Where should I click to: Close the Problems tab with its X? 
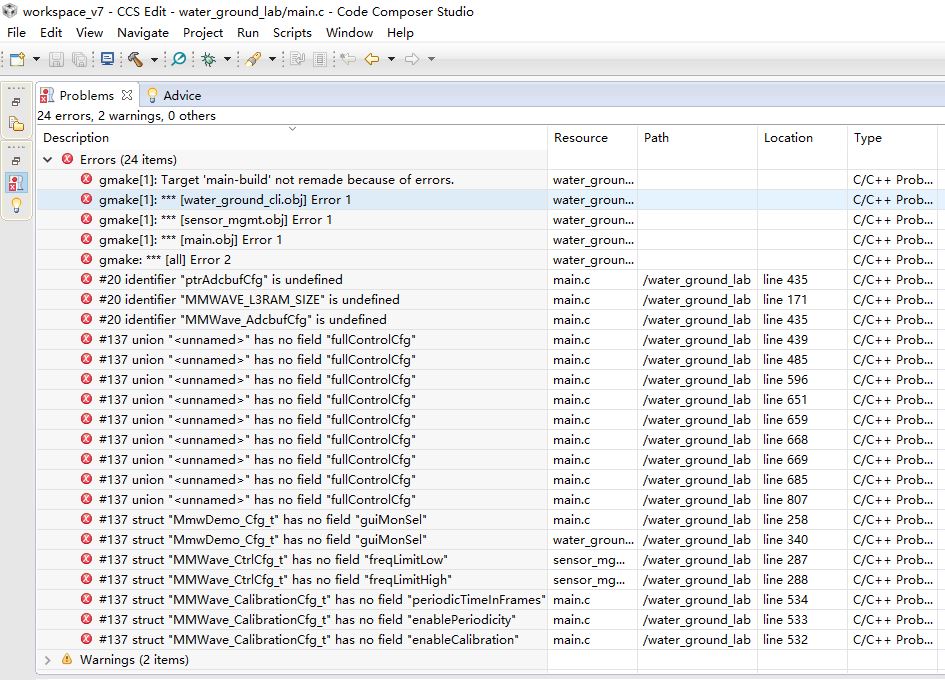(x=127, y=95)
